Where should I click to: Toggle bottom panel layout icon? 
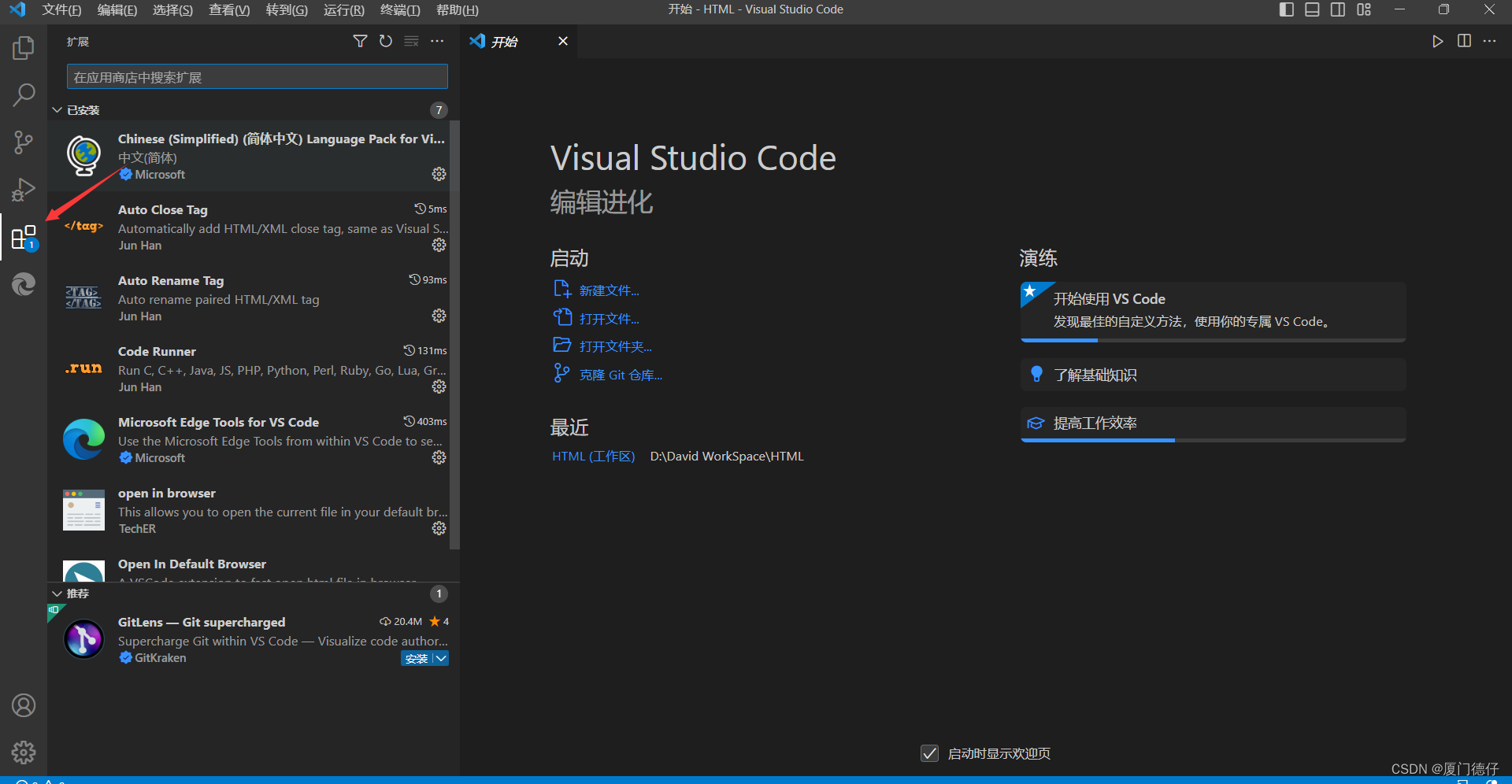click(x=1312, y=9)
